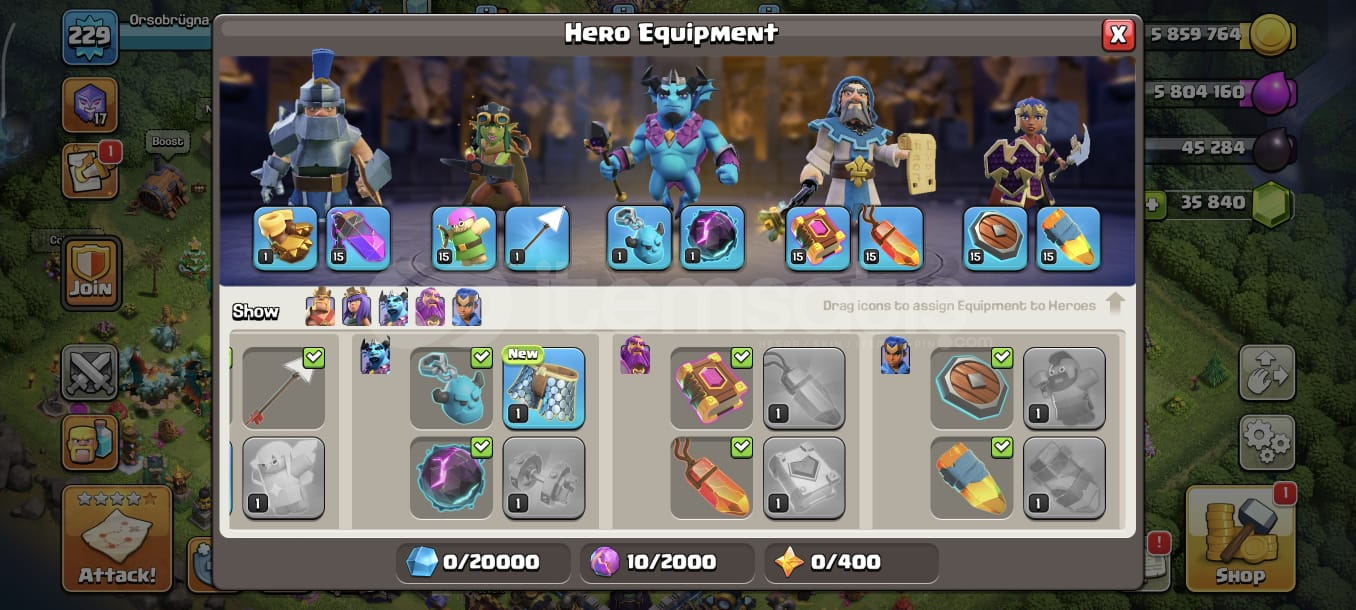
Task: Select the Royal Champion filter icon
Action: pyautogui.click(x=466, y=306)
